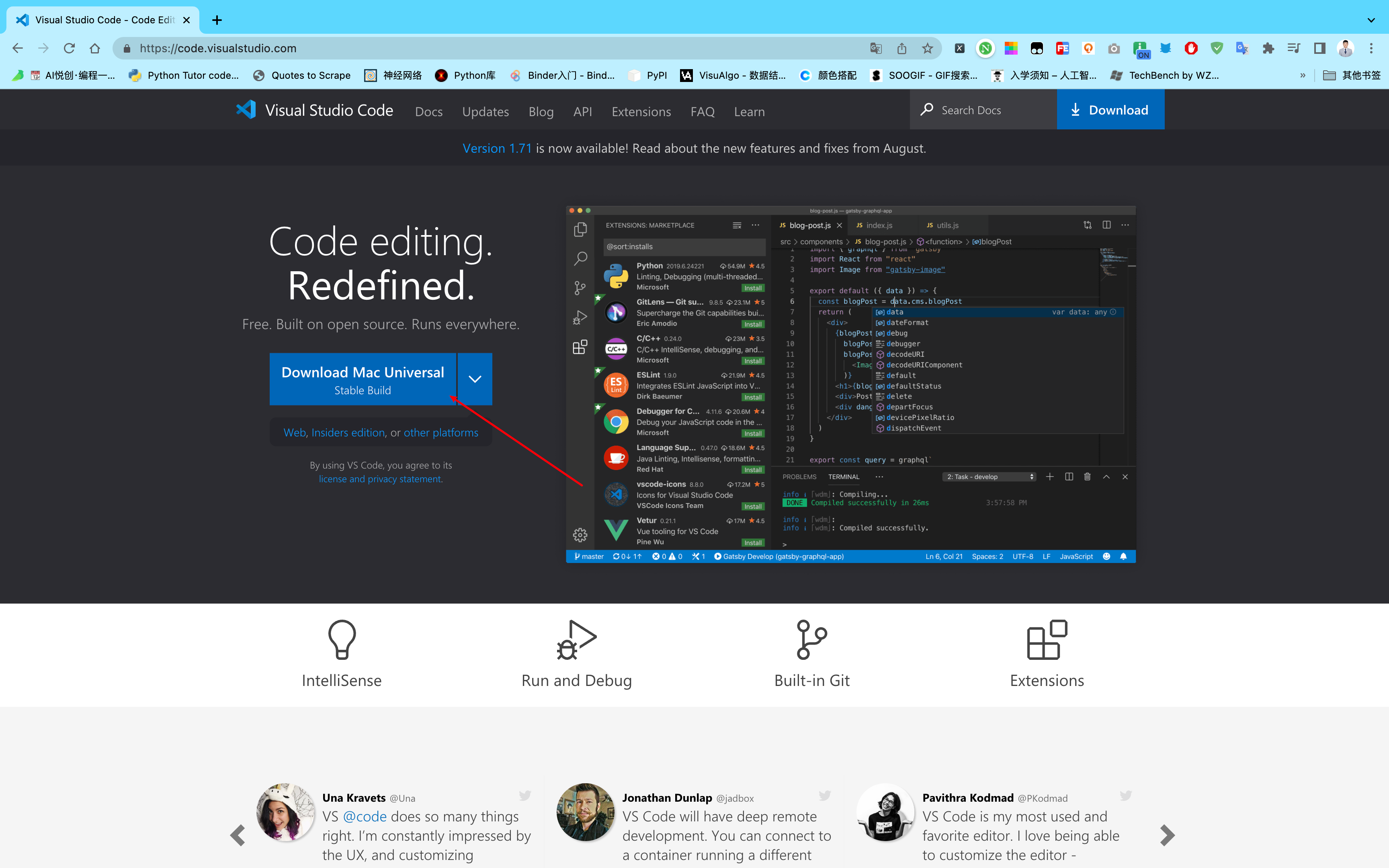This screenshot has height=868, width=1389.
Task: Show the next testimonial with right arrow
Action: (x=1167, y=835)
